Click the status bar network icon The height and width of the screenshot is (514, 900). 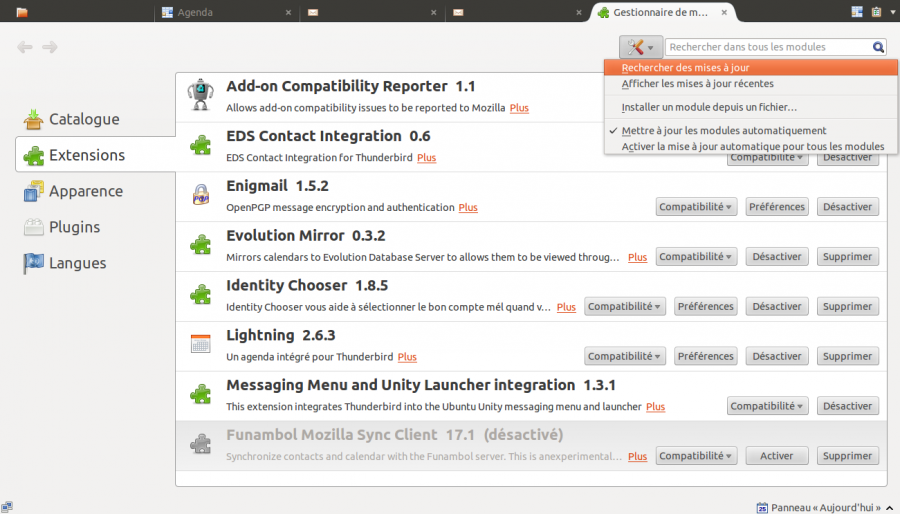tap(6, 507)
